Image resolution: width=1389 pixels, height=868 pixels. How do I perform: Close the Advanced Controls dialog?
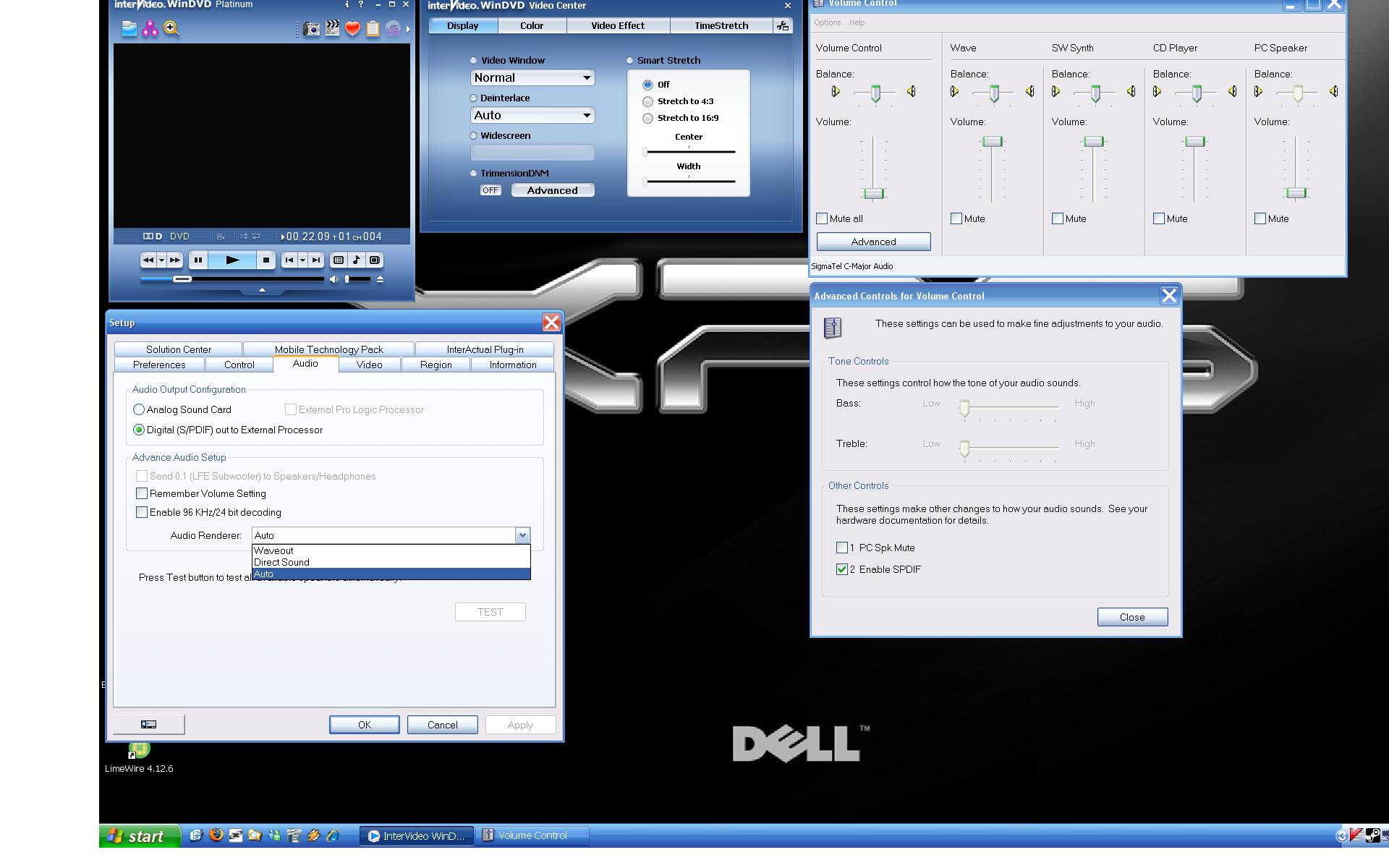(x=1132, y=617)
